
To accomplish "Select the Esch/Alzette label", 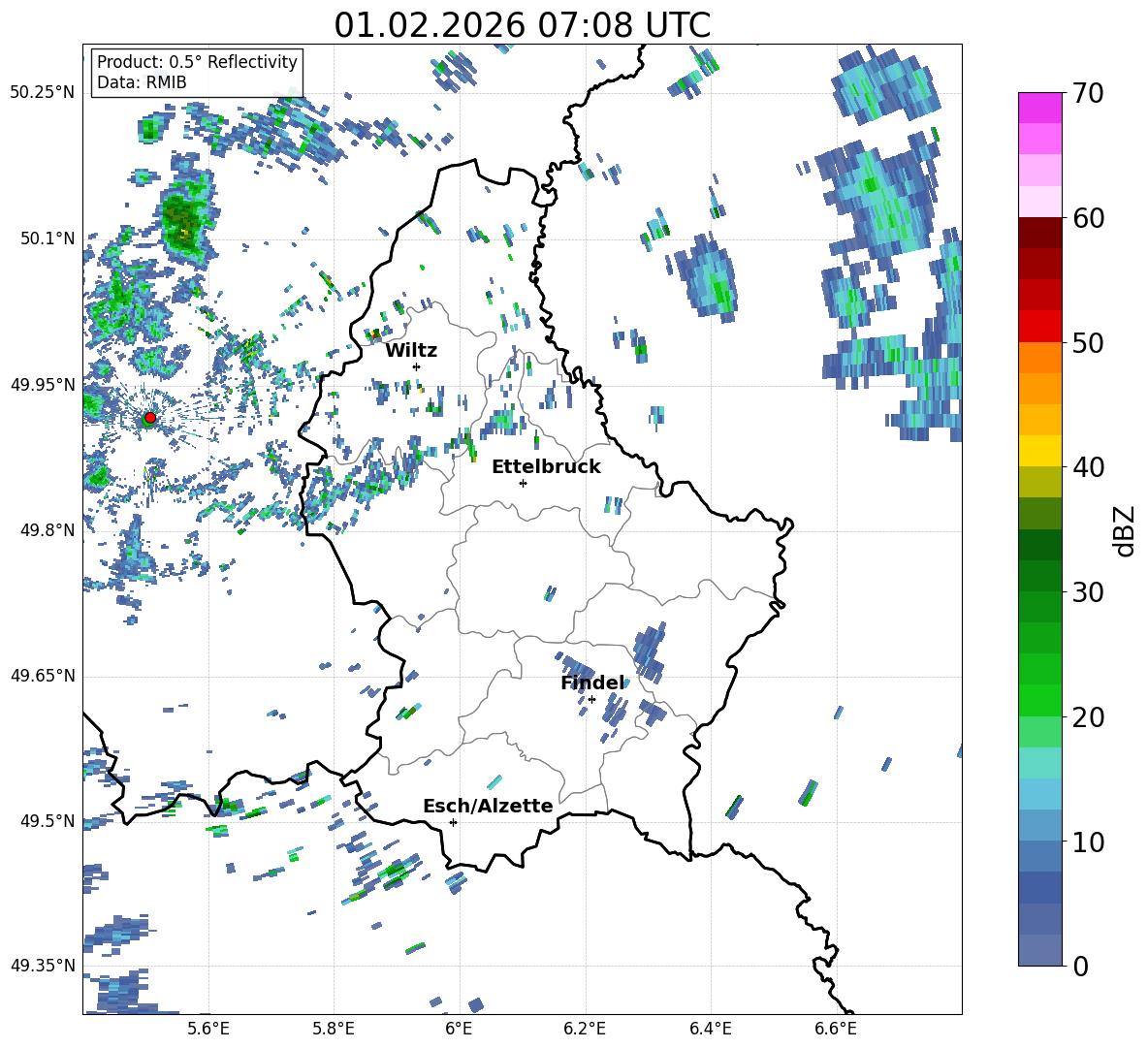I will pyautogui.click(x=488, y=806).
